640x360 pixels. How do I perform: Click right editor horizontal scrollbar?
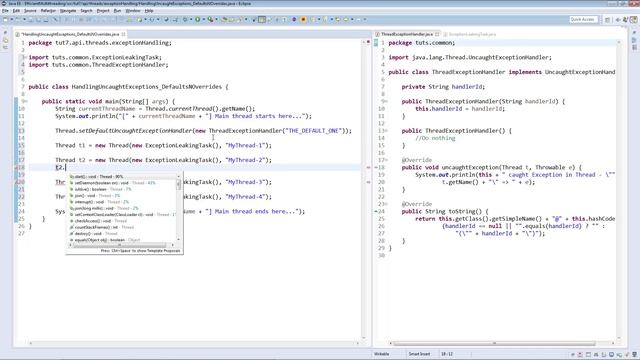pos(494,343)
